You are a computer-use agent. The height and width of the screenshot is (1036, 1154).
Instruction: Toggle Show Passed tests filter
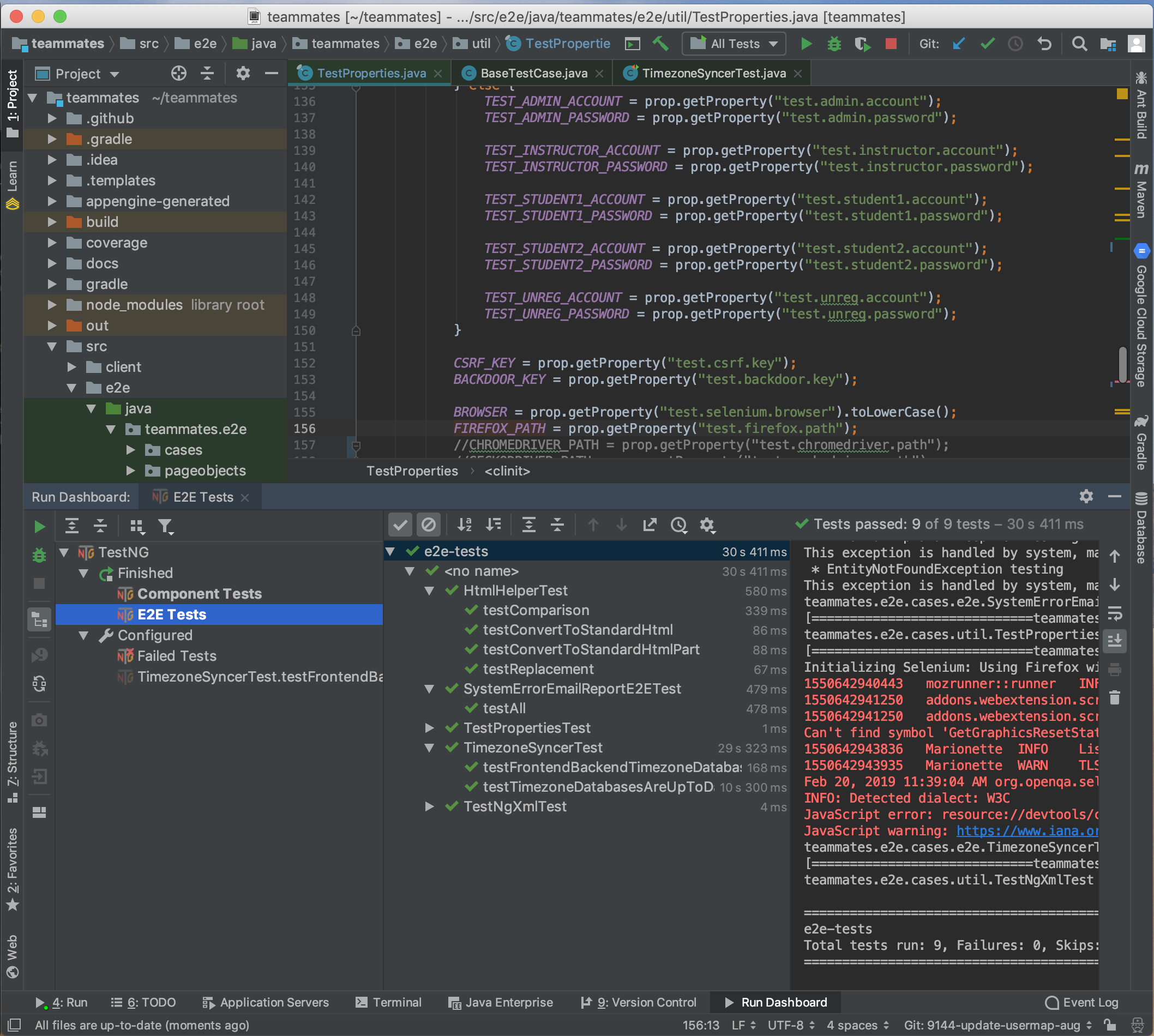click(400, 524)
